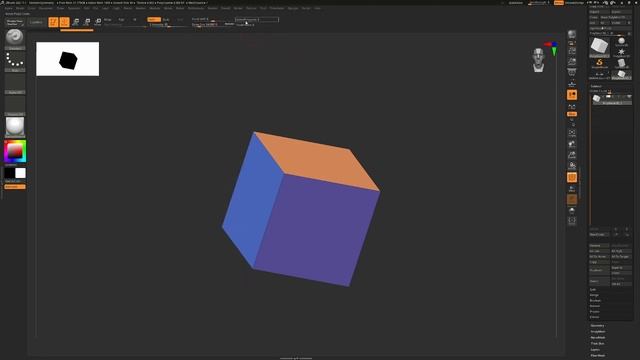Expand the Project subpalette
Screen dimensions: 640x360
[x=594, y=311]
